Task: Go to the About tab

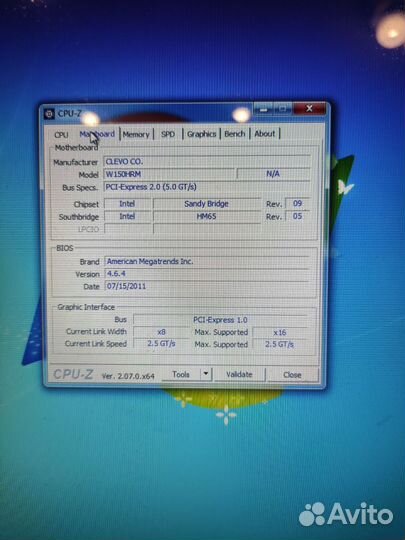Action: [x=264, y=133]
